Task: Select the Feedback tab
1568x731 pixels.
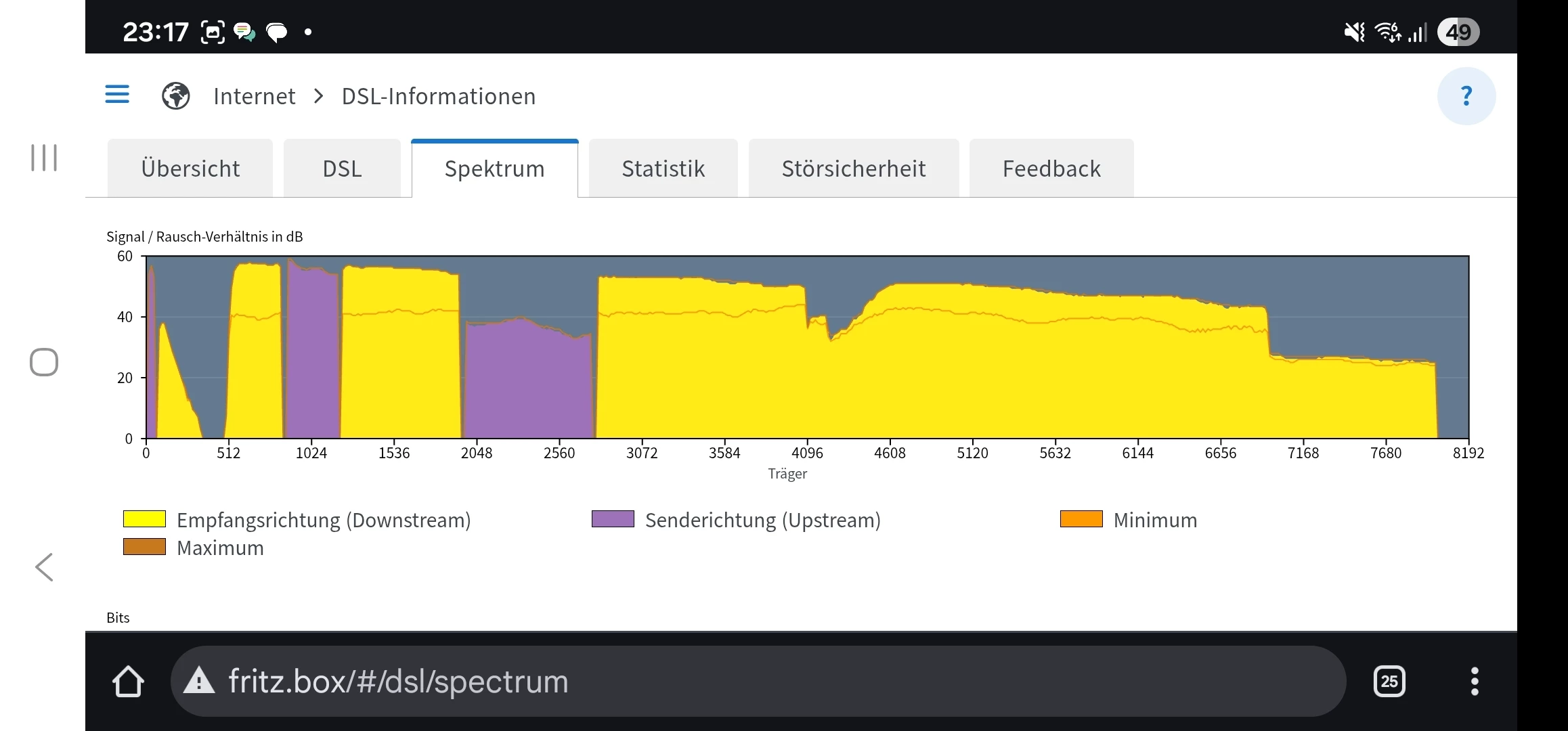Action: click(x=1051, y=169)
